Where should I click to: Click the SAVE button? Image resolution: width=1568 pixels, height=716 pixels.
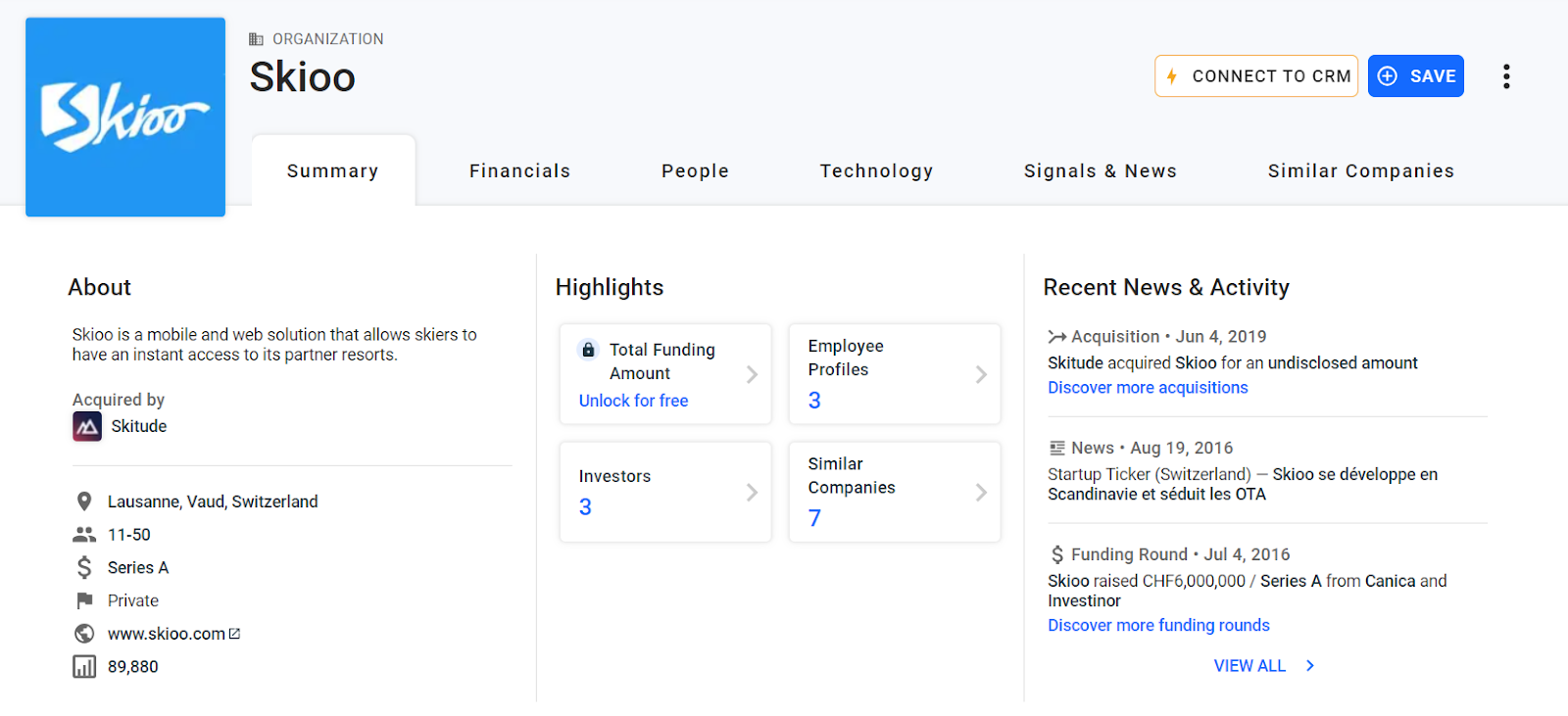(1416, 76)
